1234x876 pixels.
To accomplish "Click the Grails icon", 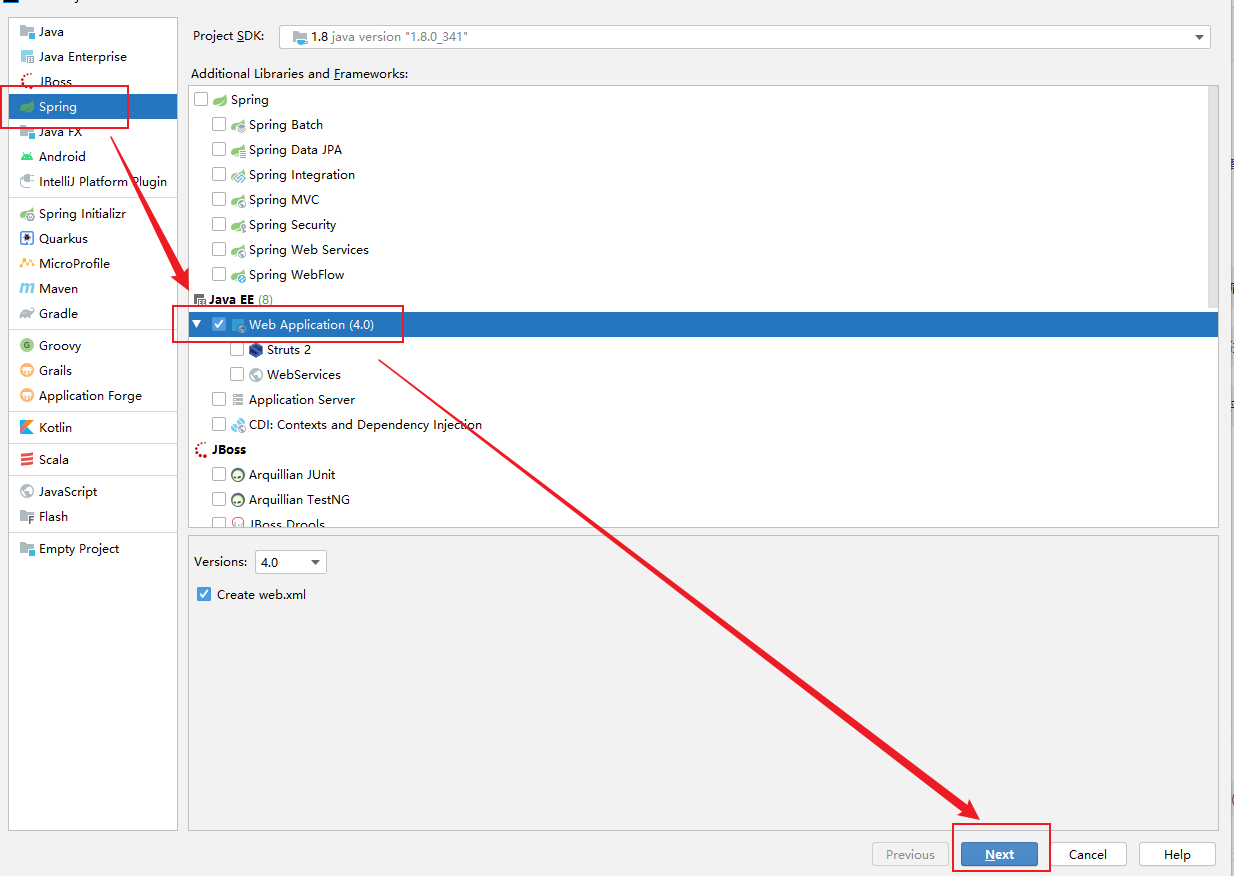I will [x=27, y=371].
